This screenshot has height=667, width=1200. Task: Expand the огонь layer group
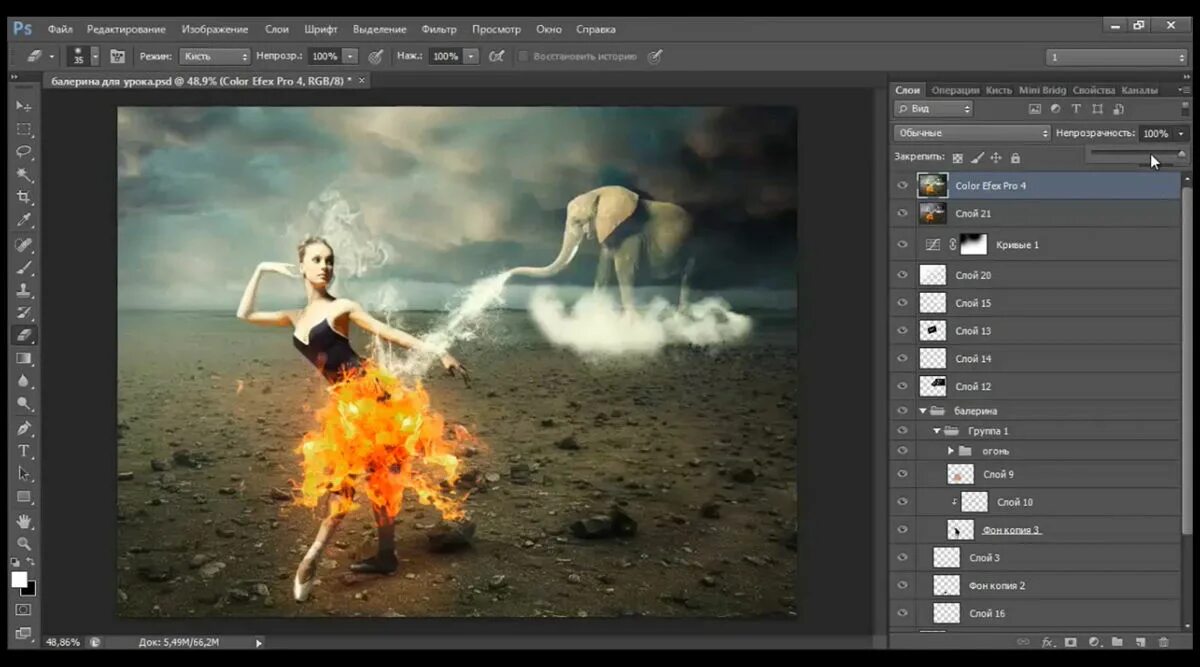pos(951,451)
